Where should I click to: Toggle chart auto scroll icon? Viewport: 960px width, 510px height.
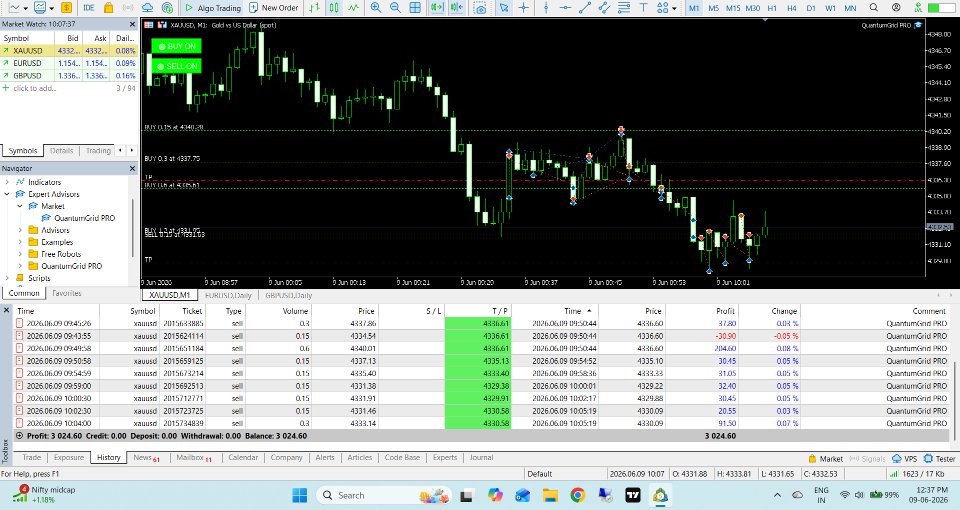click(x=437, y=8)
